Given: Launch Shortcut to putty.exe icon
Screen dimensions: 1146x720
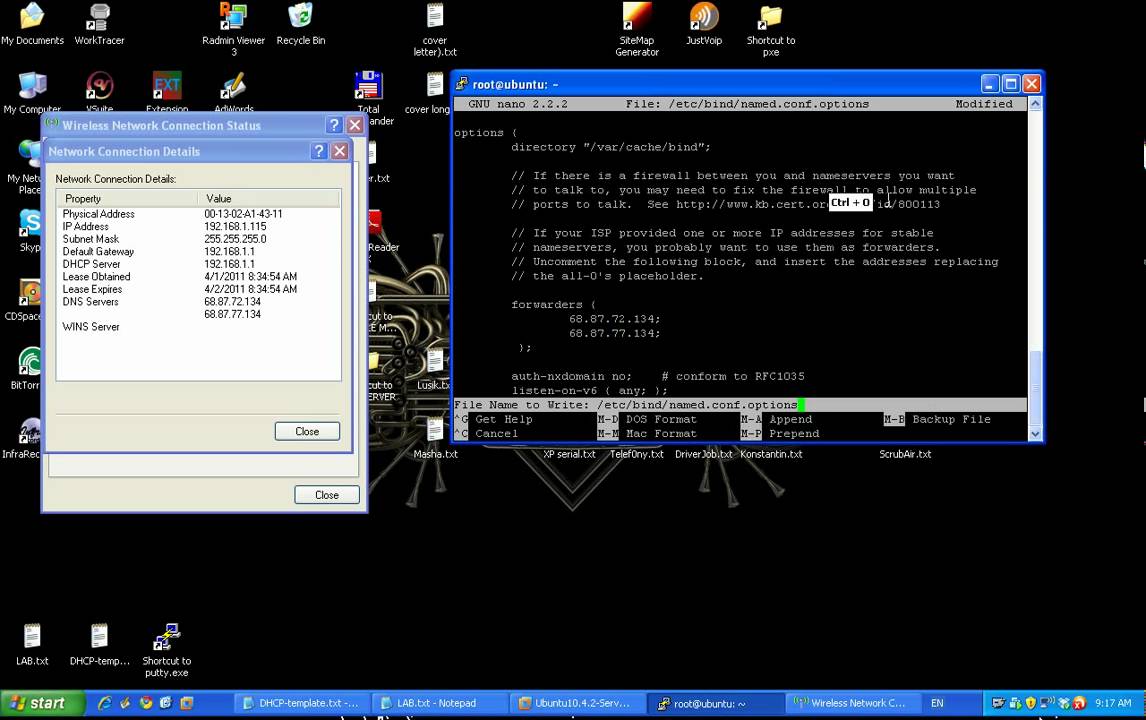Looking at the screenshot, I should (x=167, y=649).
